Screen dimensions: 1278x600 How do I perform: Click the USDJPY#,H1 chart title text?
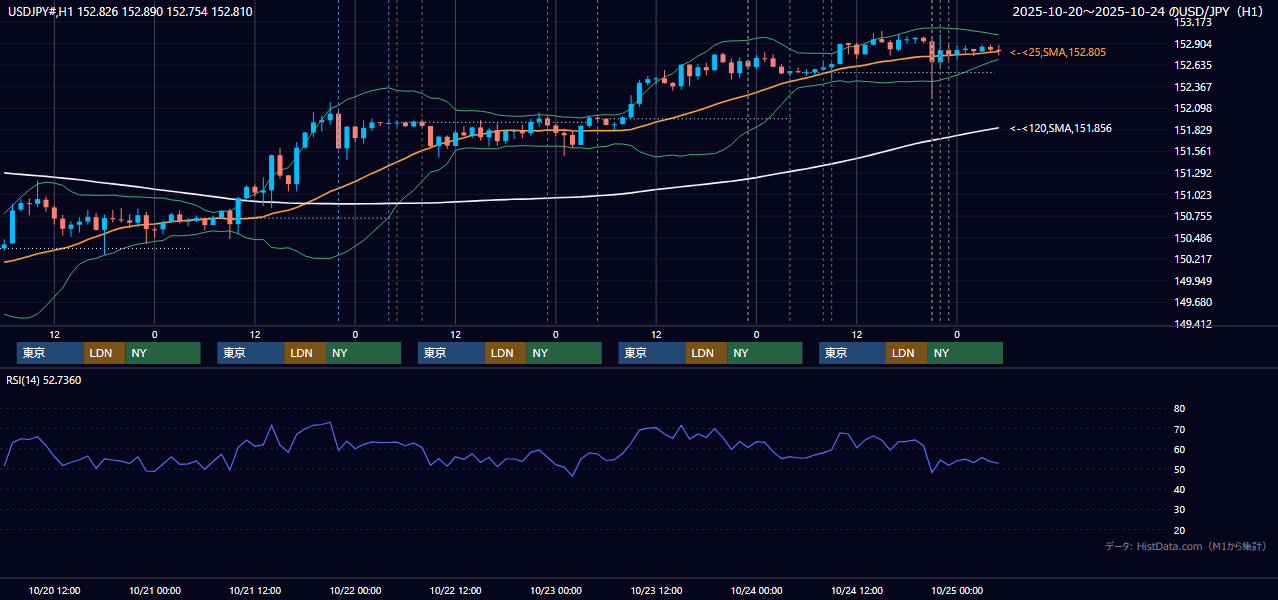[129, 12]
